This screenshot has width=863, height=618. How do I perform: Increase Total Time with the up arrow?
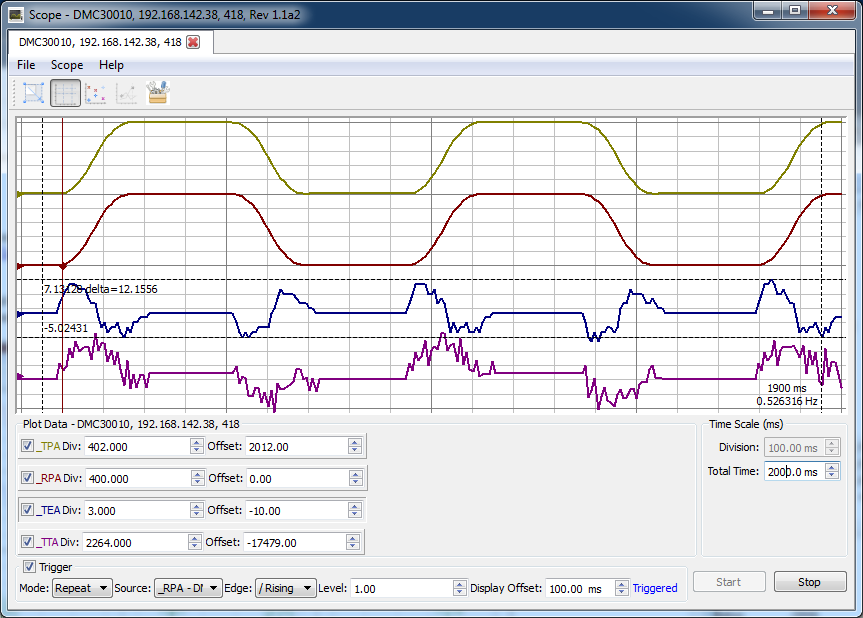pyautogui.click(x=832, y=467)
